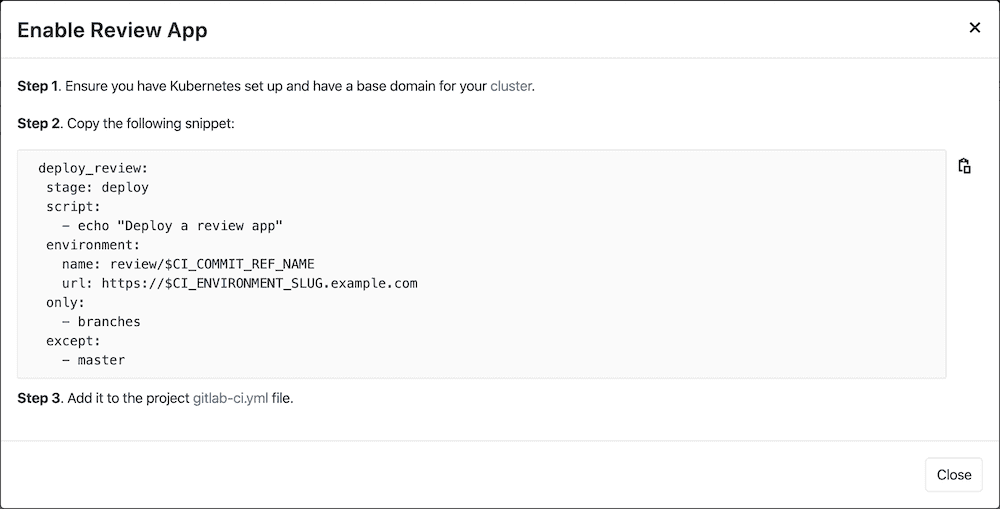Click the Step 1 label

tap(38, 86)
